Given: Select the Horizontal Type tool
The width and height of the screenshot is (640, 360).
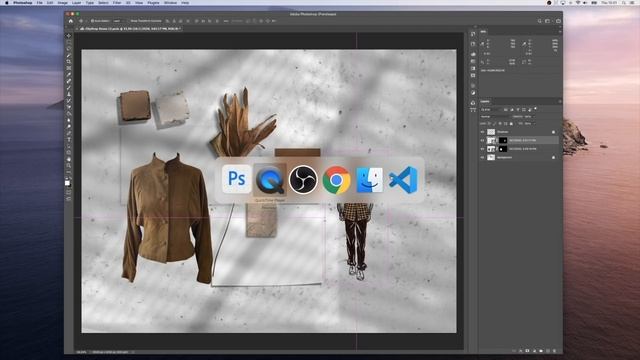Looking at the screenshot, I should [x=69, y=139].
